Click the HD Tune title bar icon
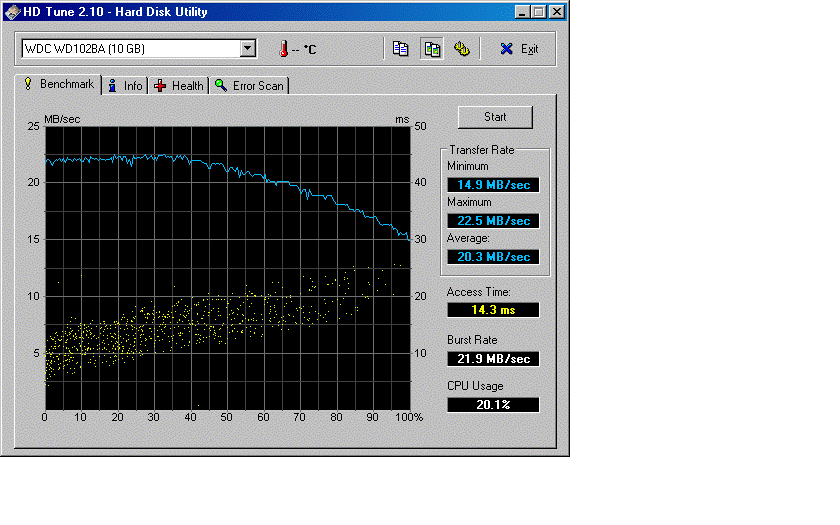Screen dimensions: 840x525 pyautogui.click(x=12, y=12)
